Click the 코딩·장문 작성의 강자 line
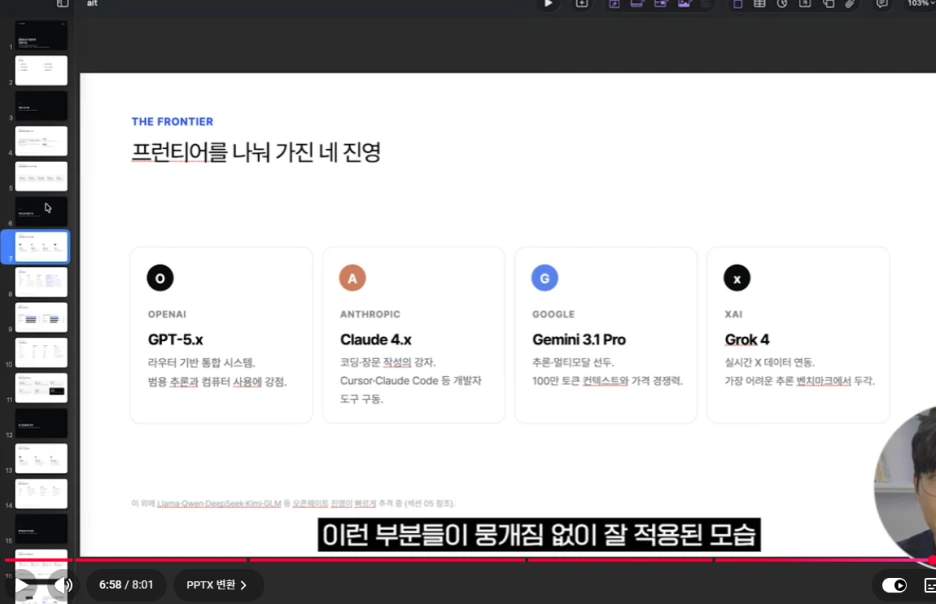Viewport: 936px width, 604px height. (388, 362)
